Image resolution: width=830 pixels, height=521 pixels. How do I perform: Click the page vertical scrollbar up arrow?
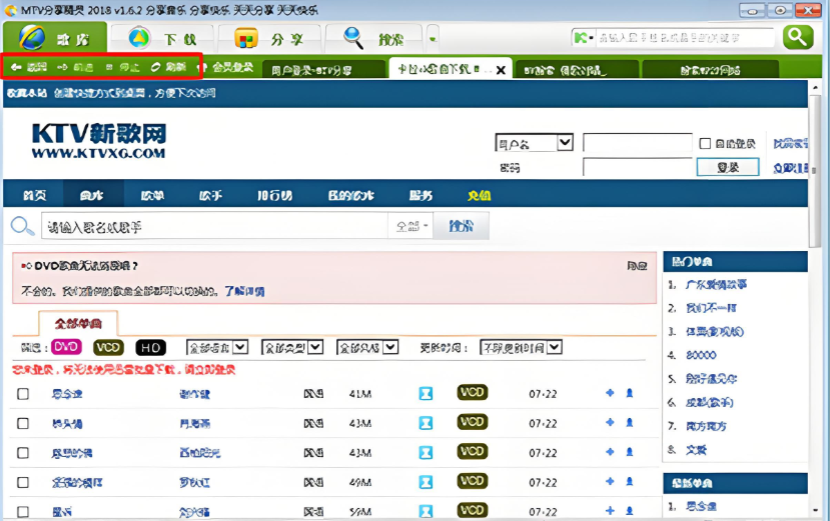[x=815, y=87]
